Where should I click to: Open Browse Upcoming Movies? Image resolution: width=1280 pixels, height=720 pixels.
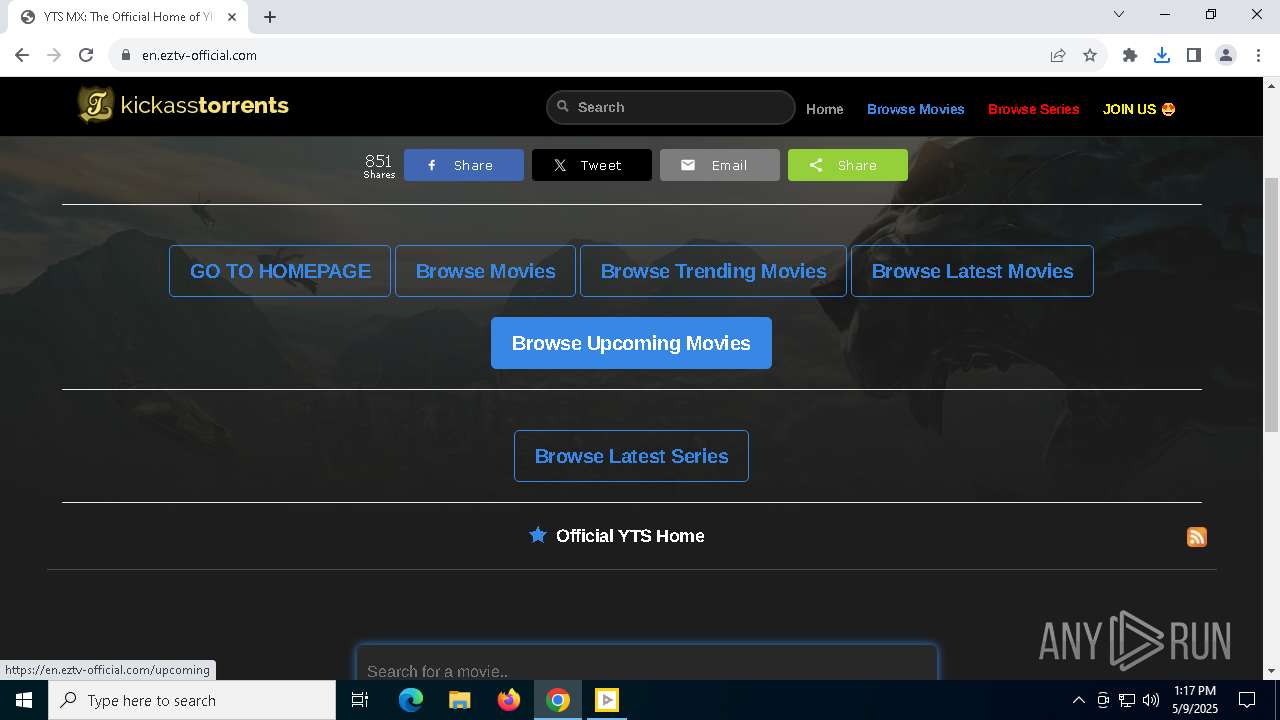pos(631,343)
